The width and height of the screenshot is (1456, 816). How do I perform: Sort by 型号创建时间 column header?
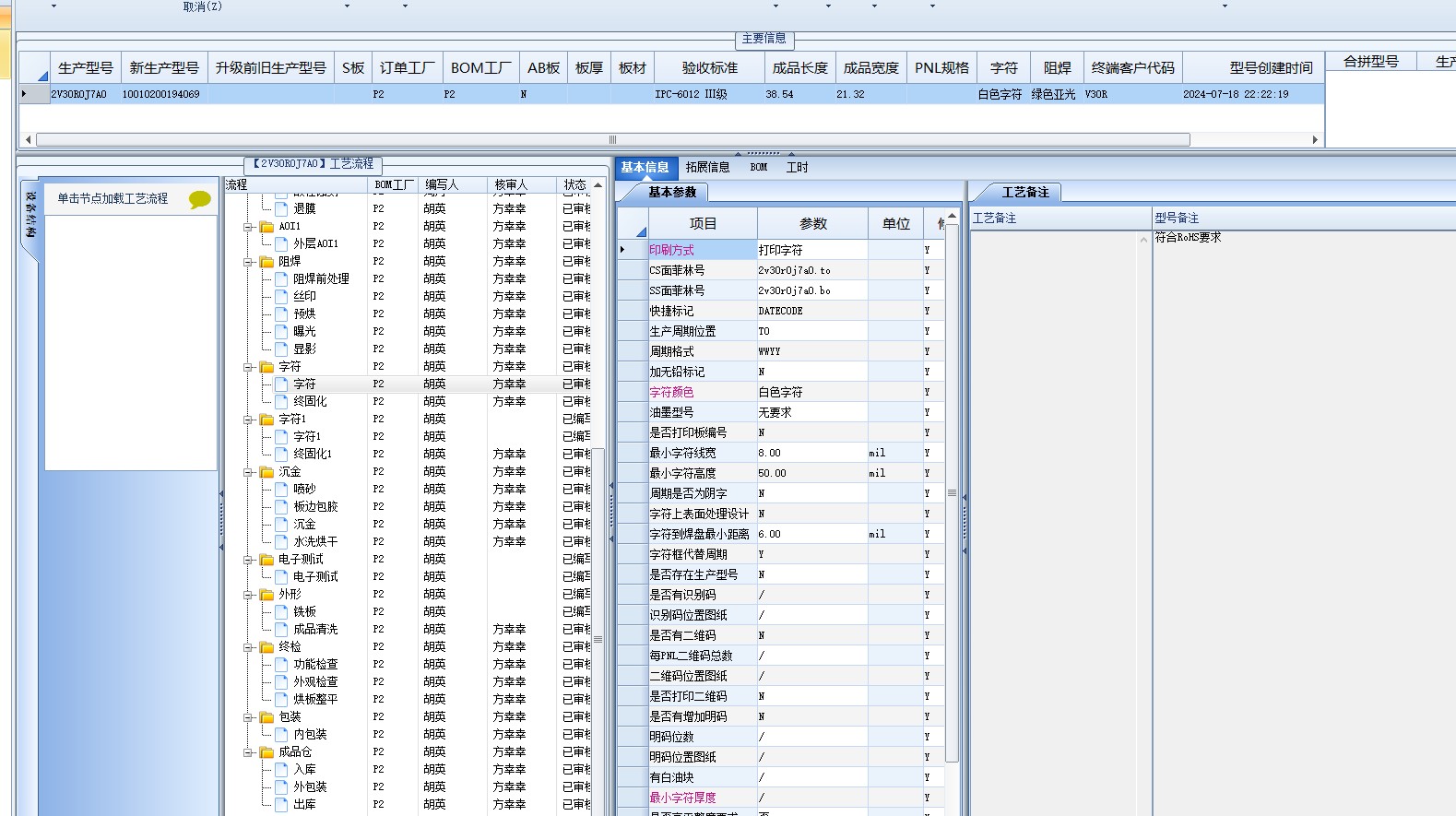(1254, 68)
